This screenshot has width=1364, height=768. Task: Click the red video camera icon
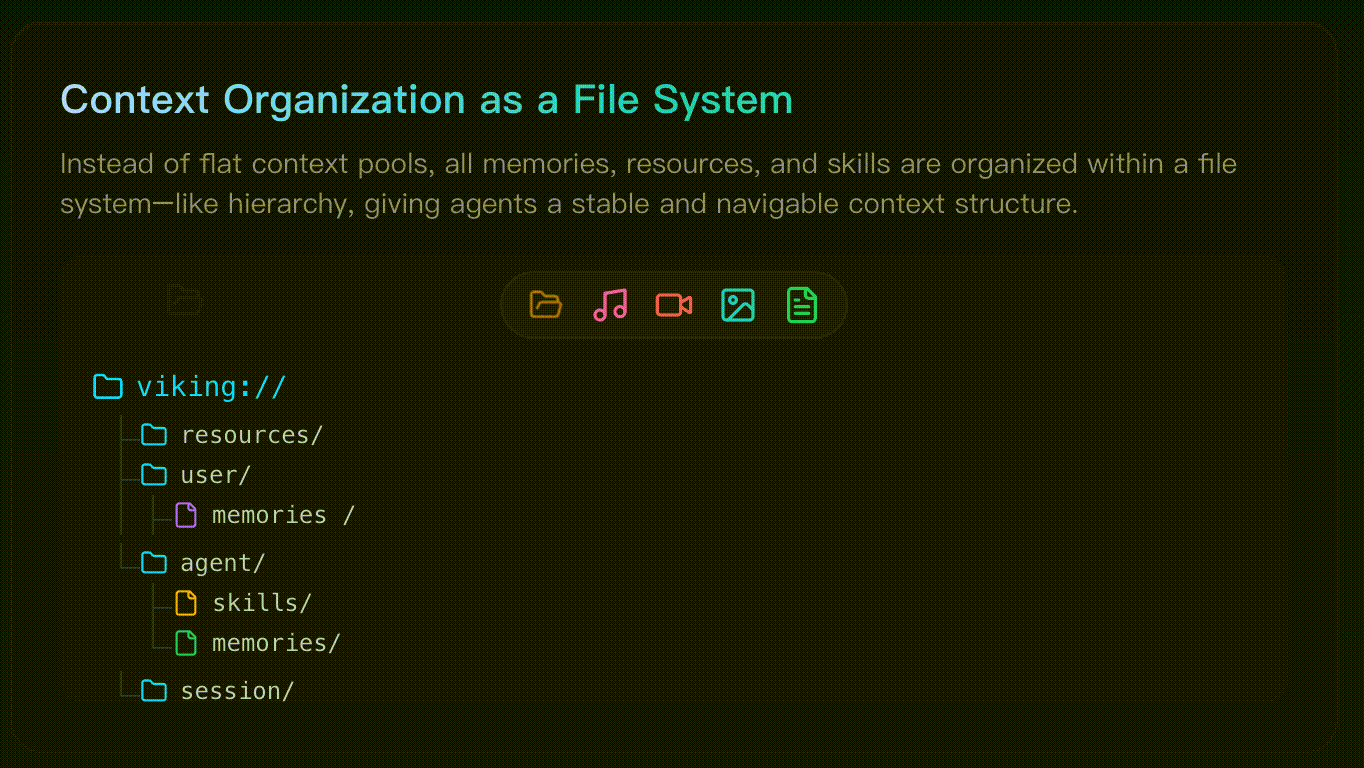coord(674,304)
